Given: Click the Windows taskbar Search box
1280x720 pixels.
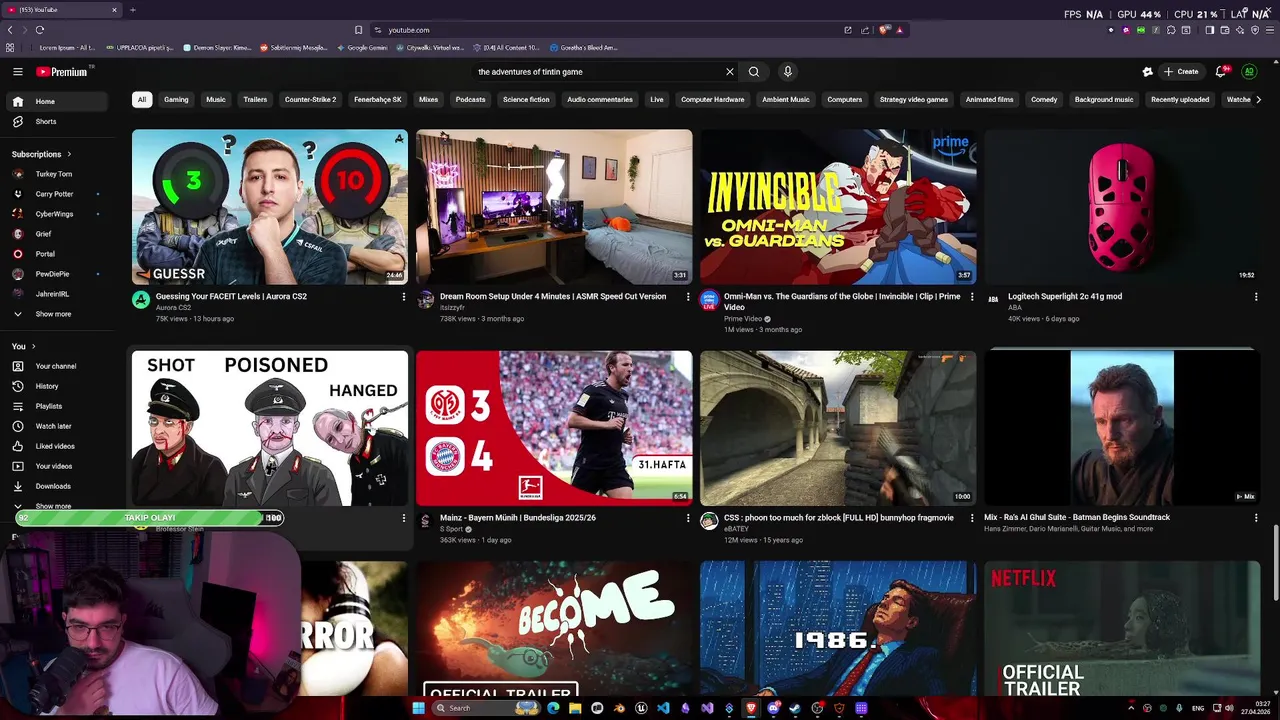Looking at the screenshot, I should click(487, 708).
